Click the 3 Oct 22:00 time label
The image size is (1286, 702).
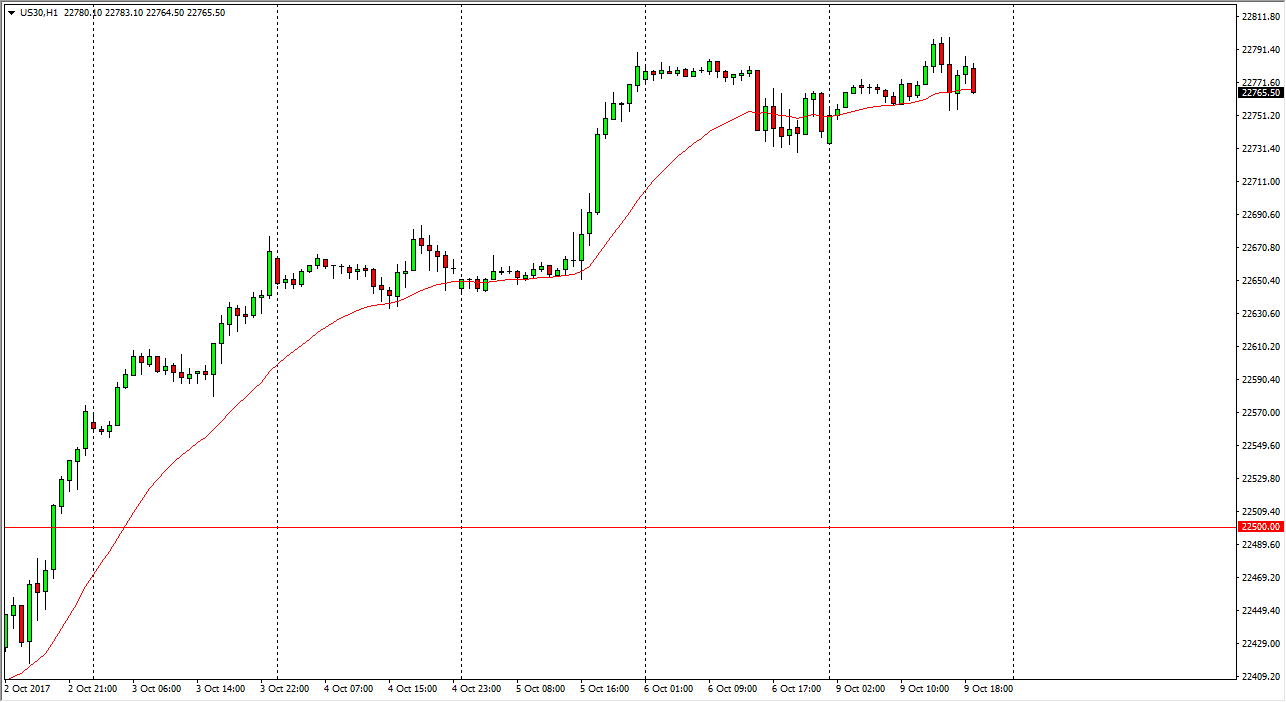coord(285,689)
